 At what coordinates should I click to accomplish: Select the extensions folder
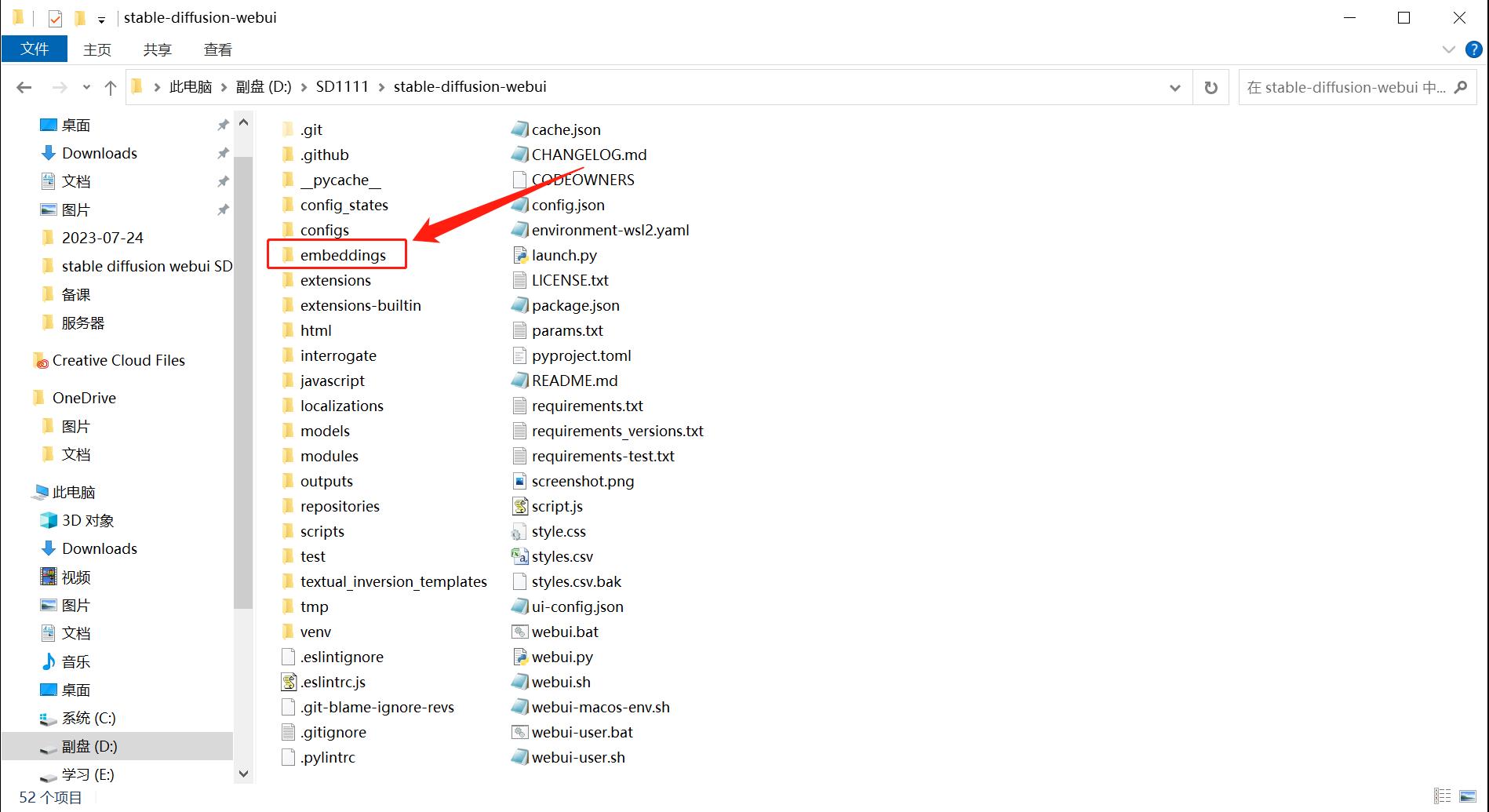coord(335,280)
